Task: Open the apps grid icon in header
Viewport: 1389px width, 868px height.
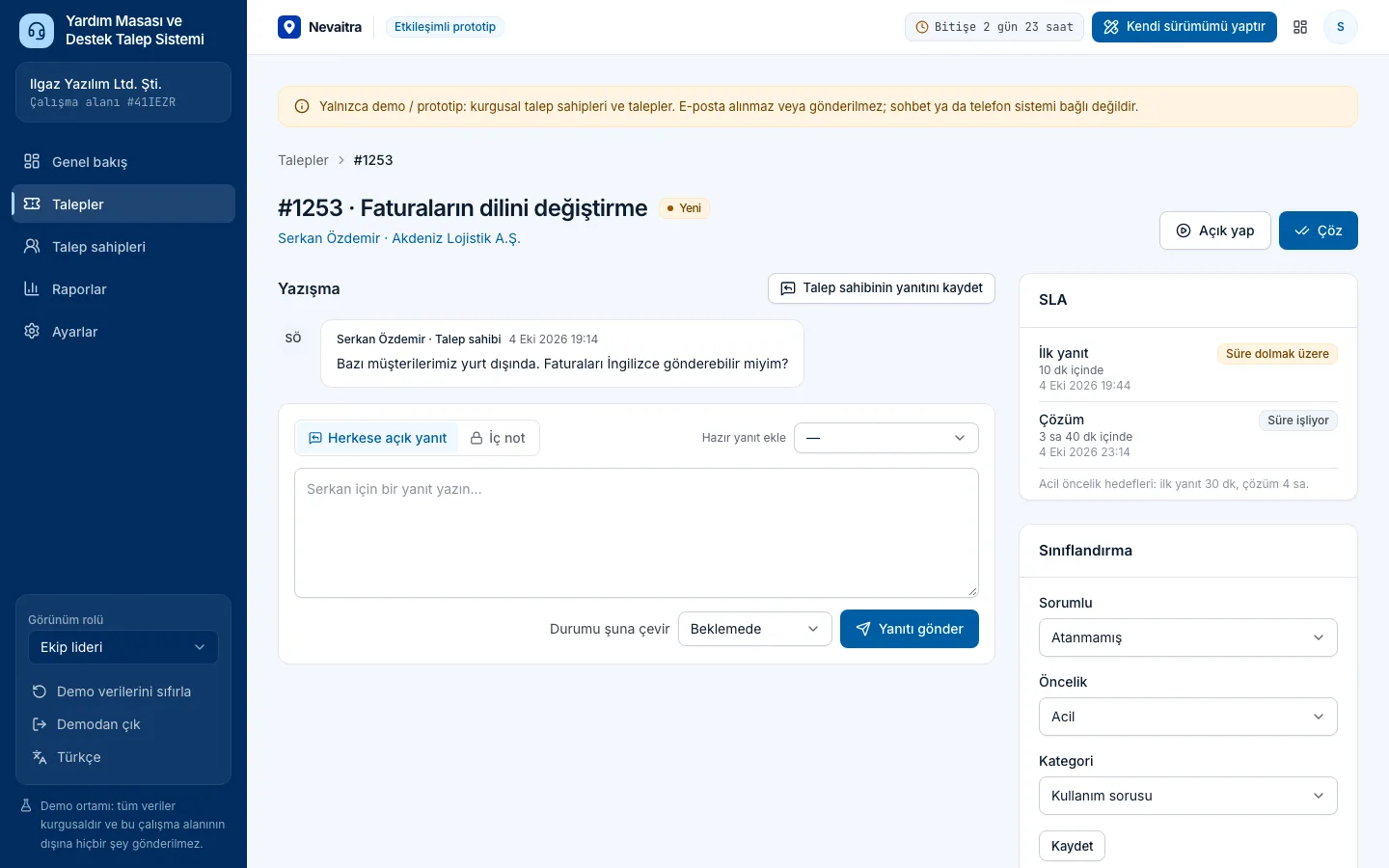Action: (x=1300, y=27)
